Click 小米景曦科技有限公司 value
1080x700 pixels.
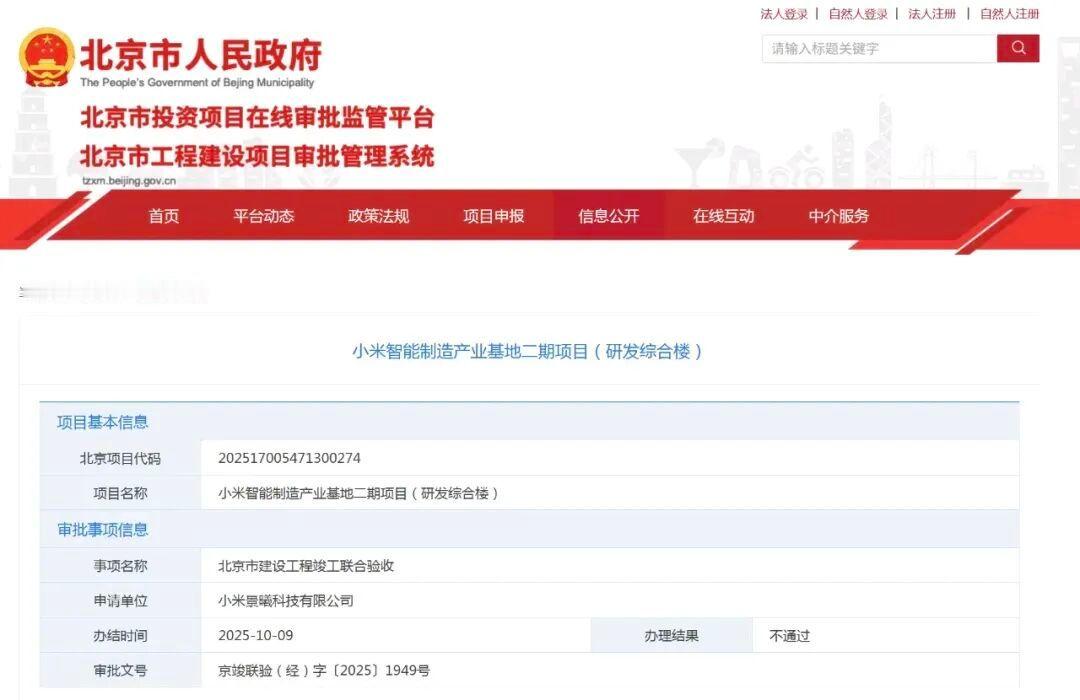(286, 601)
